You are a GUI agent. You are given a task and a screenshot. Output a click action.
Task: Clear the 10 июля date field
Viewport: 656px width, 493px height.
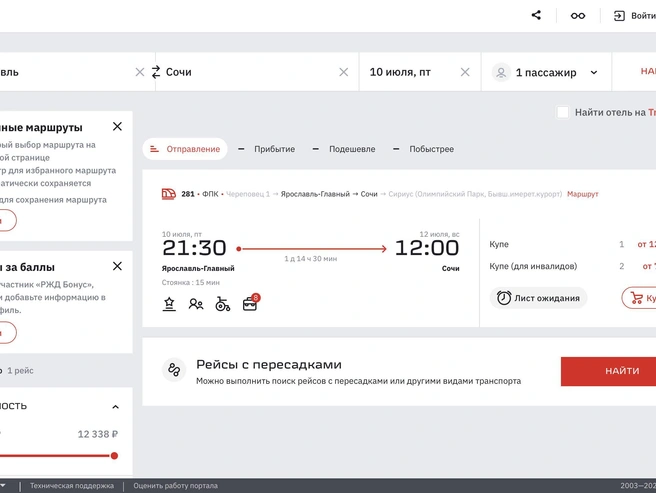point(465,72)
